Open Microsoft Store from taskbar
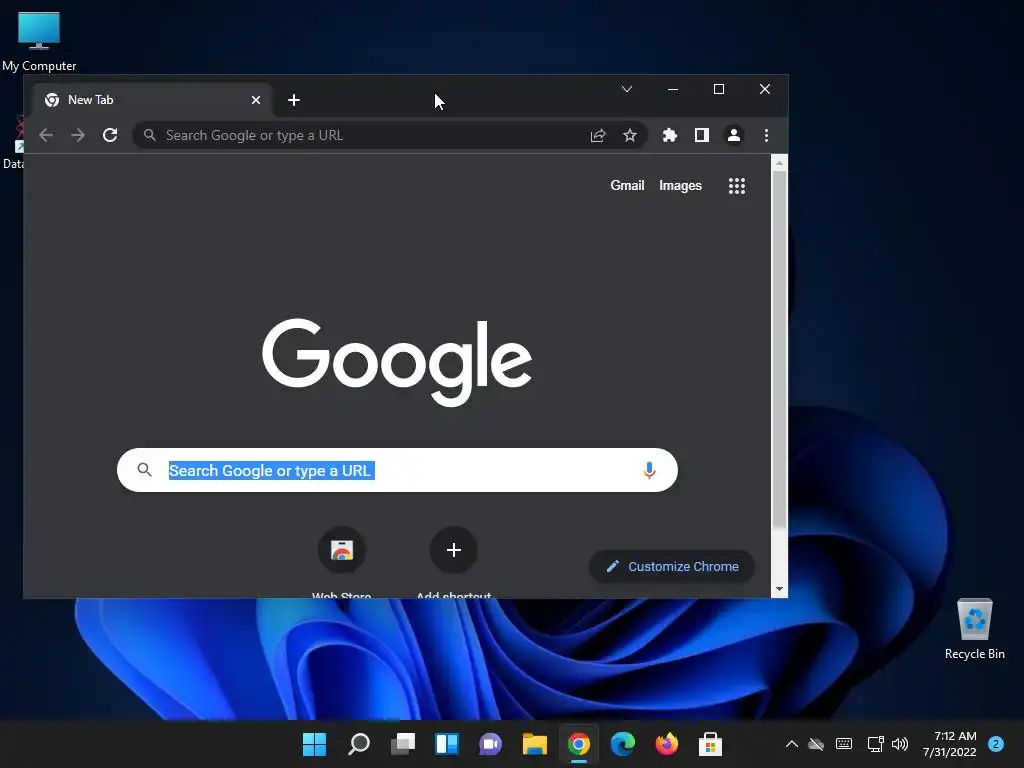This screenshot has height=768, width=1024. pos(711,744)
